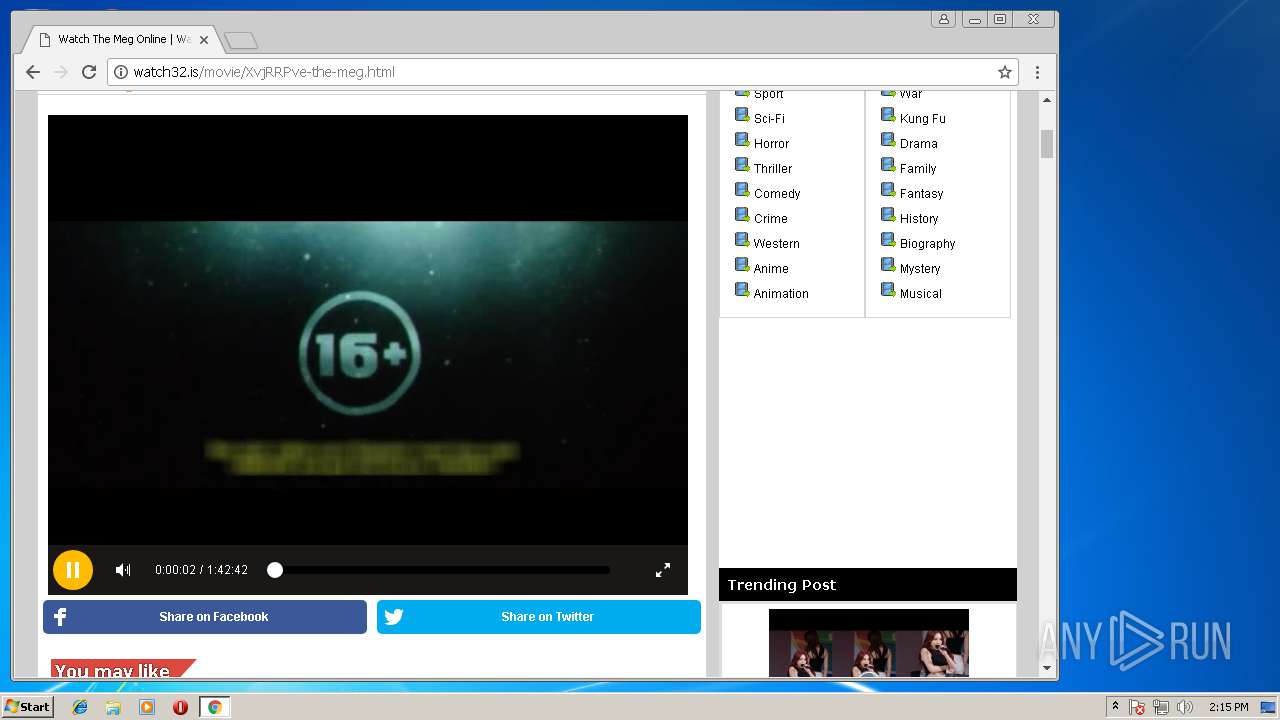The image size is (1280, 720).
Task: Click the address bar URL field
Action: pyautogui.click(x=563, y=72)
